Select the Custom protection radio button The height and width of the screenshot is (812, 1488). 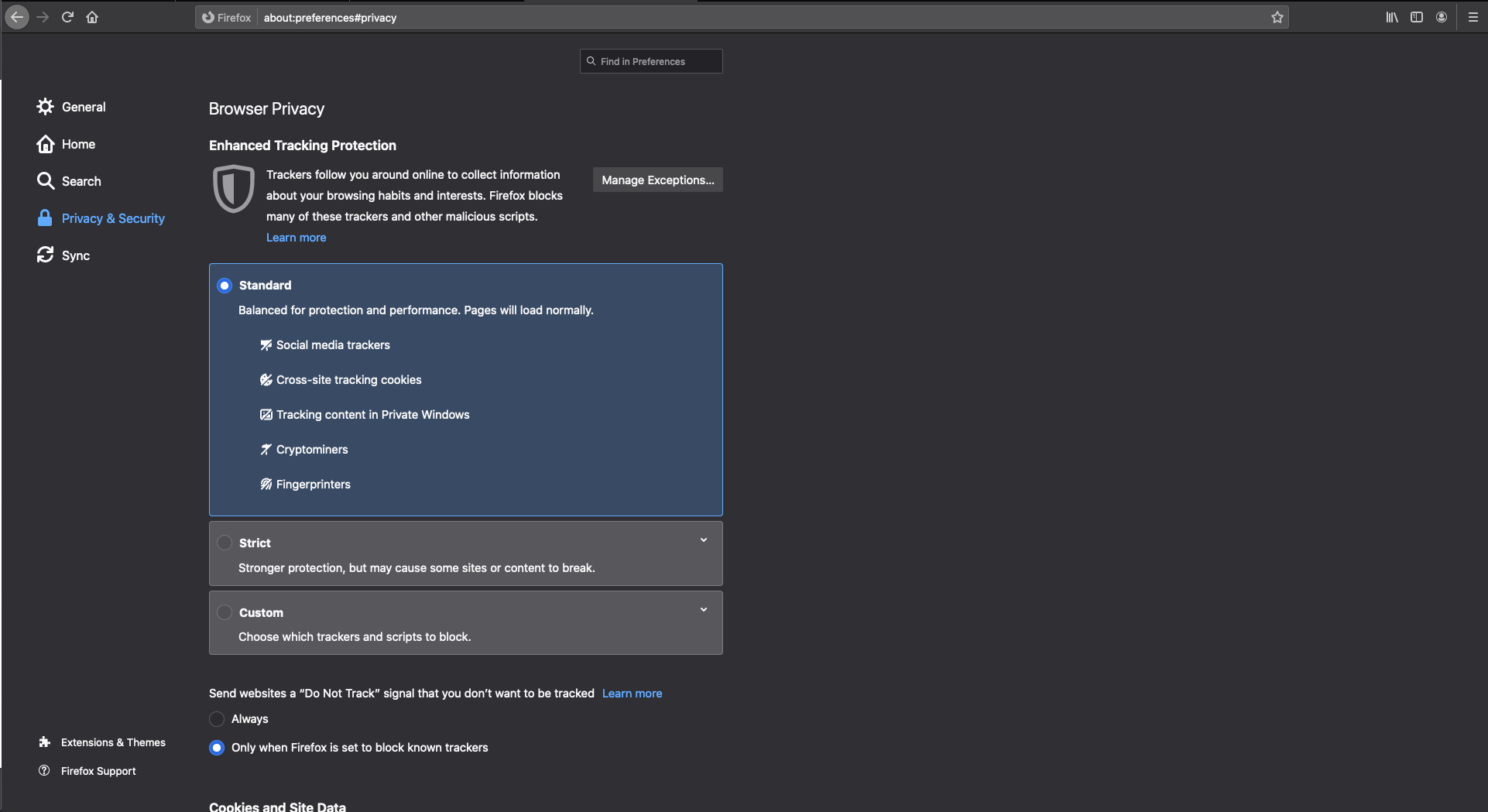tap(225, 612)
